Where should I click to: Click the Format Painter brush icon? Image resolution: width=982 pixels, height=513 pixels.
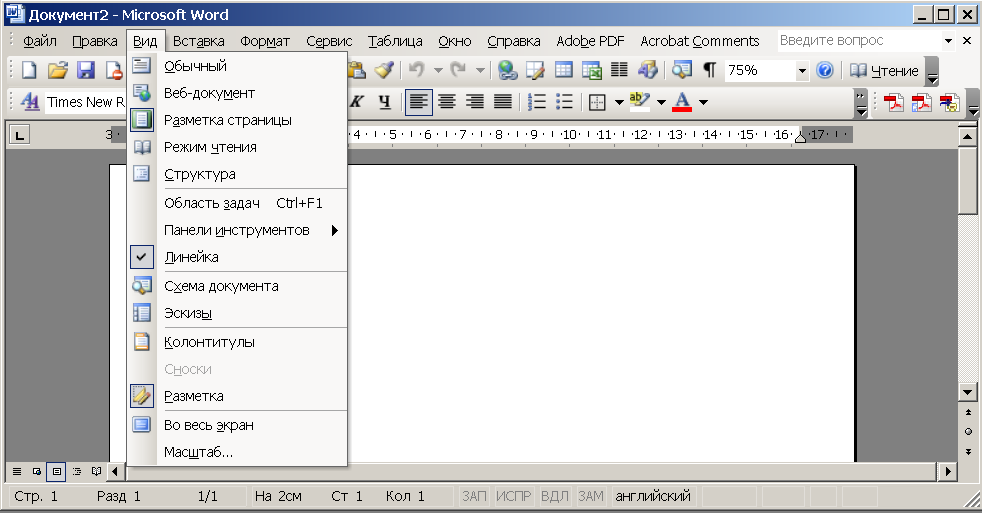(384, 70)
